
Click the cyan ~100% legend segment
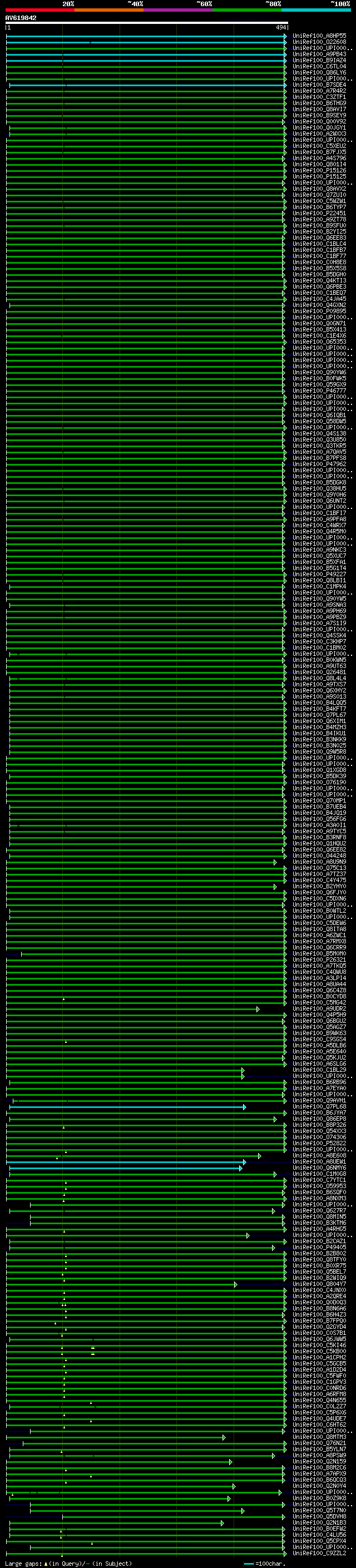317,10
